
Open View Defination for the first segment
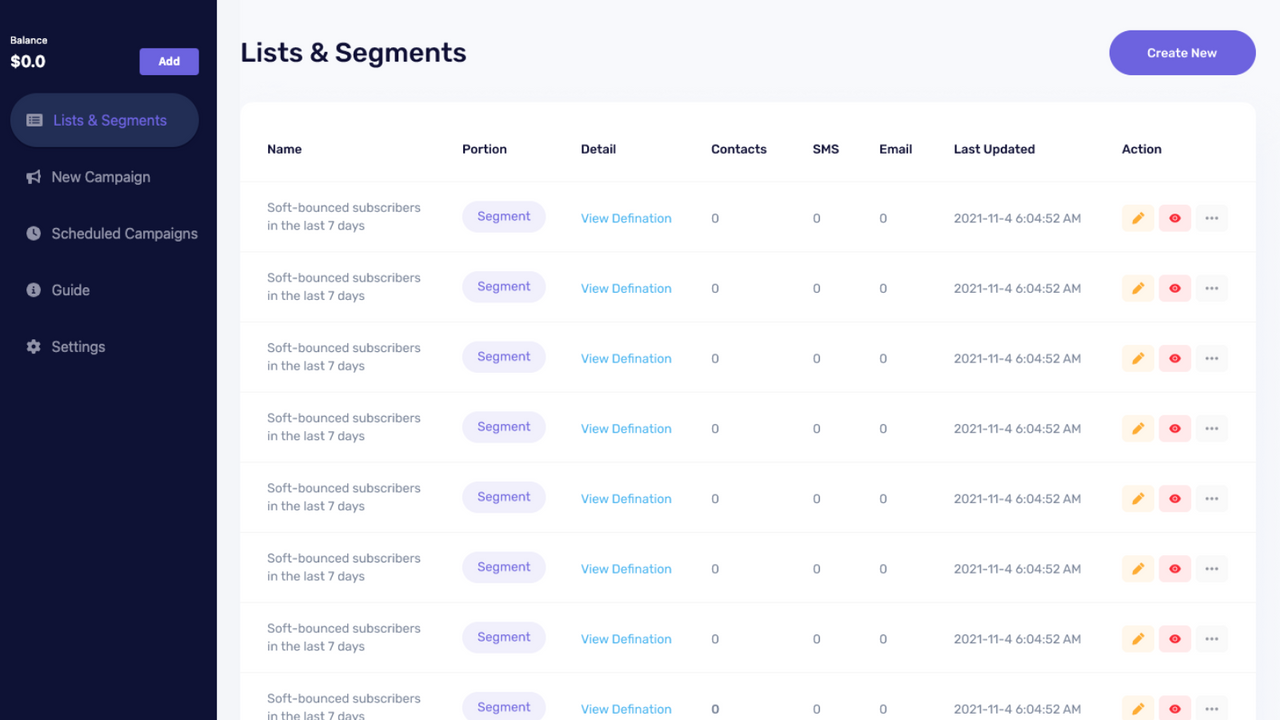626,218
